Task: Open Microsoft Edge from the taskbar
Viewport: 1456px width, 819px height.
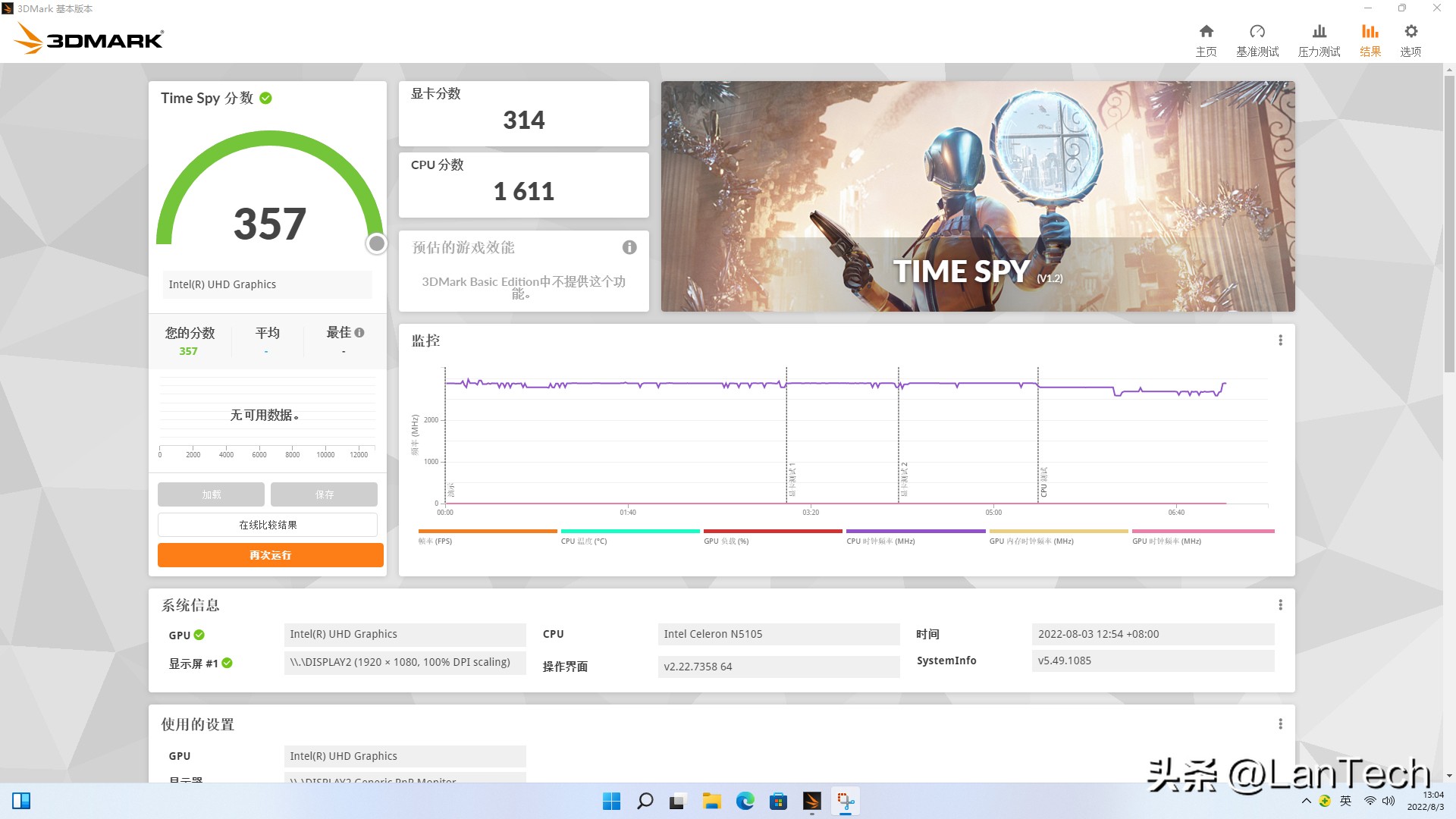Action: pyautogui.click(x=745, y=801)
